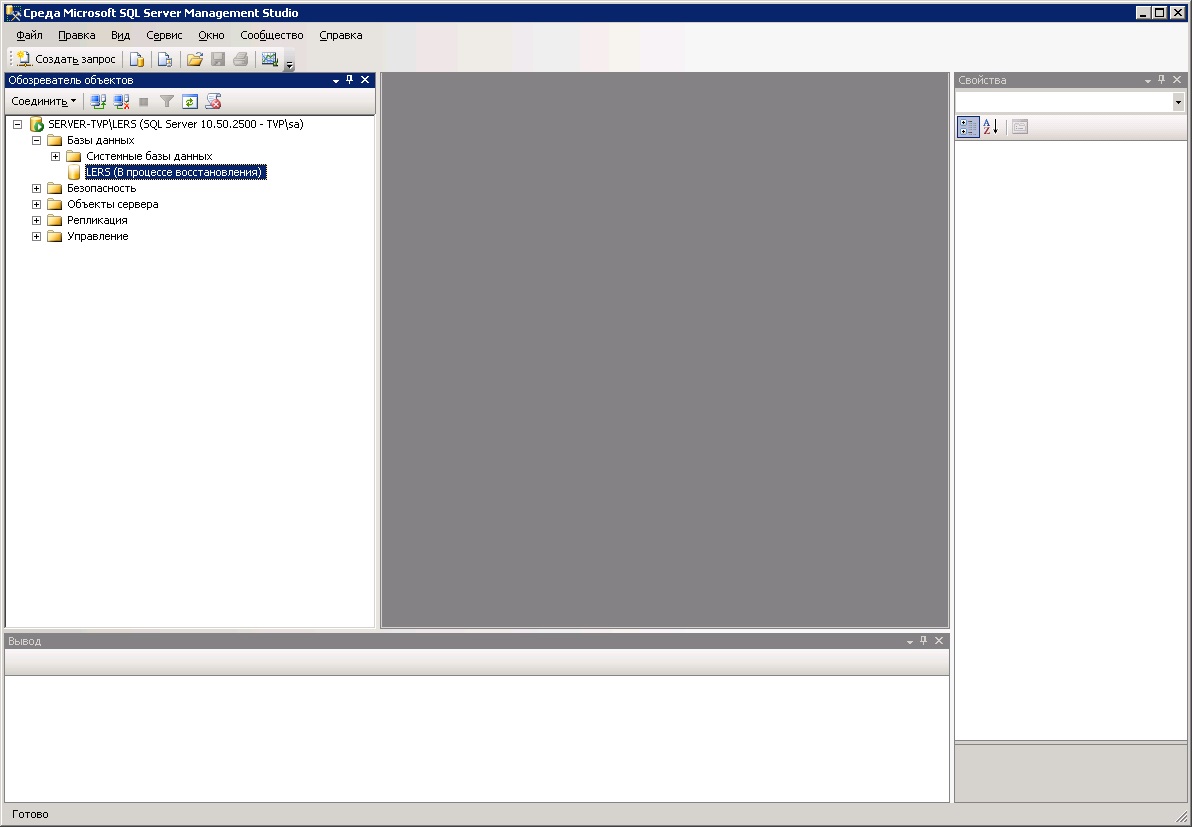Open Свойства panel window position menu
The height and width of the screenshot is (827, 1192).
tap(1148, 81)
